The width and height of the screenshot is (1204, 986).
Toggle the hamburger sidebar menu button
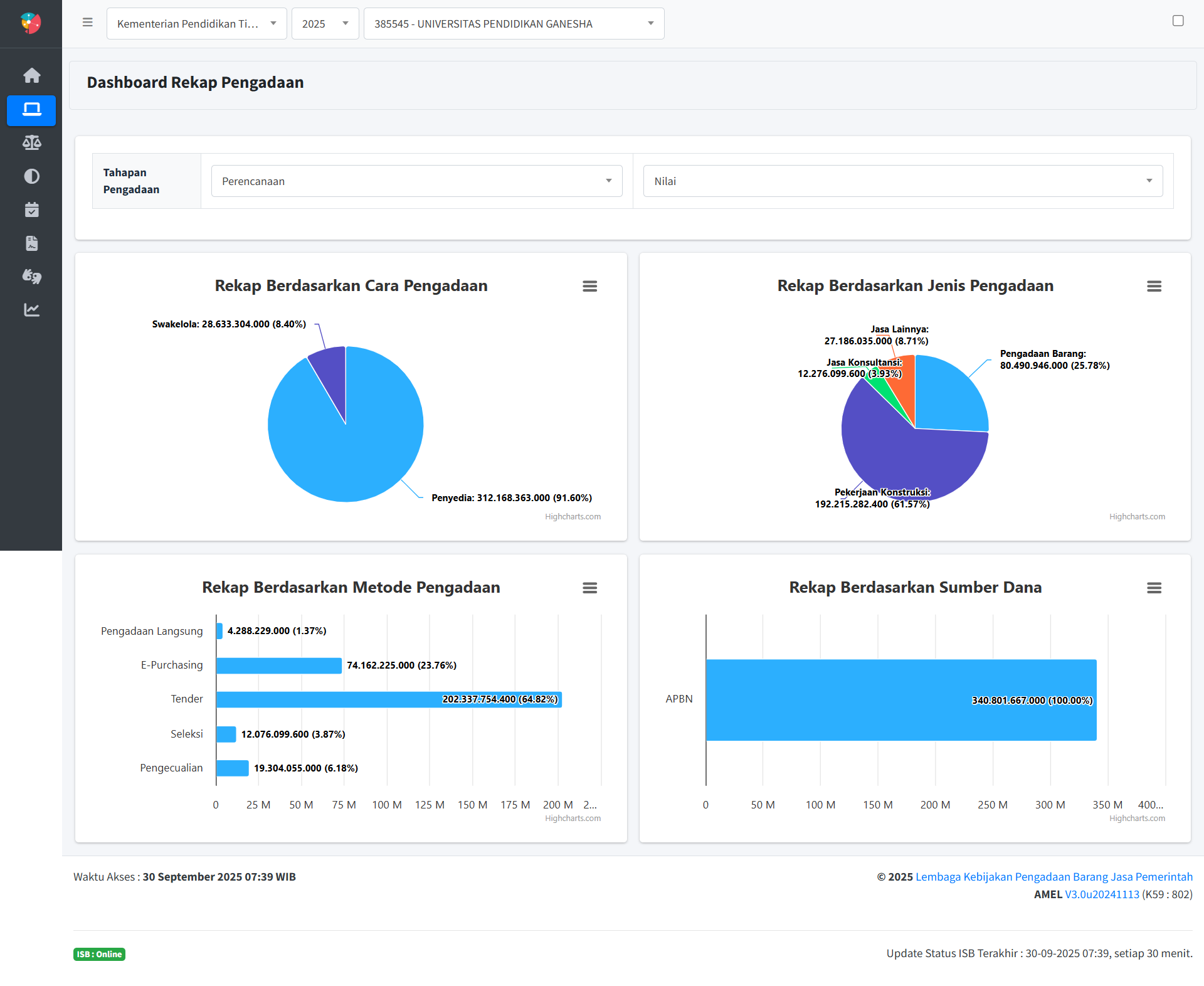click(88, 23)
